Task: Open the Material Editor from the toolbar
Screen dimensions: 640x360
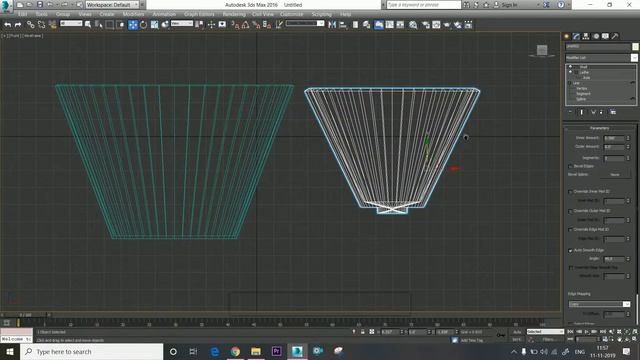Action: tap(413, 25)
